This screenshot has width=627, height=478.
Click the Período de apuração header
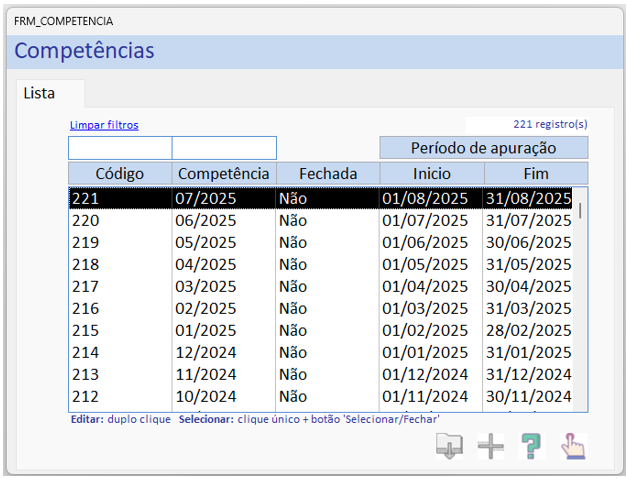(x=484, y=148)
